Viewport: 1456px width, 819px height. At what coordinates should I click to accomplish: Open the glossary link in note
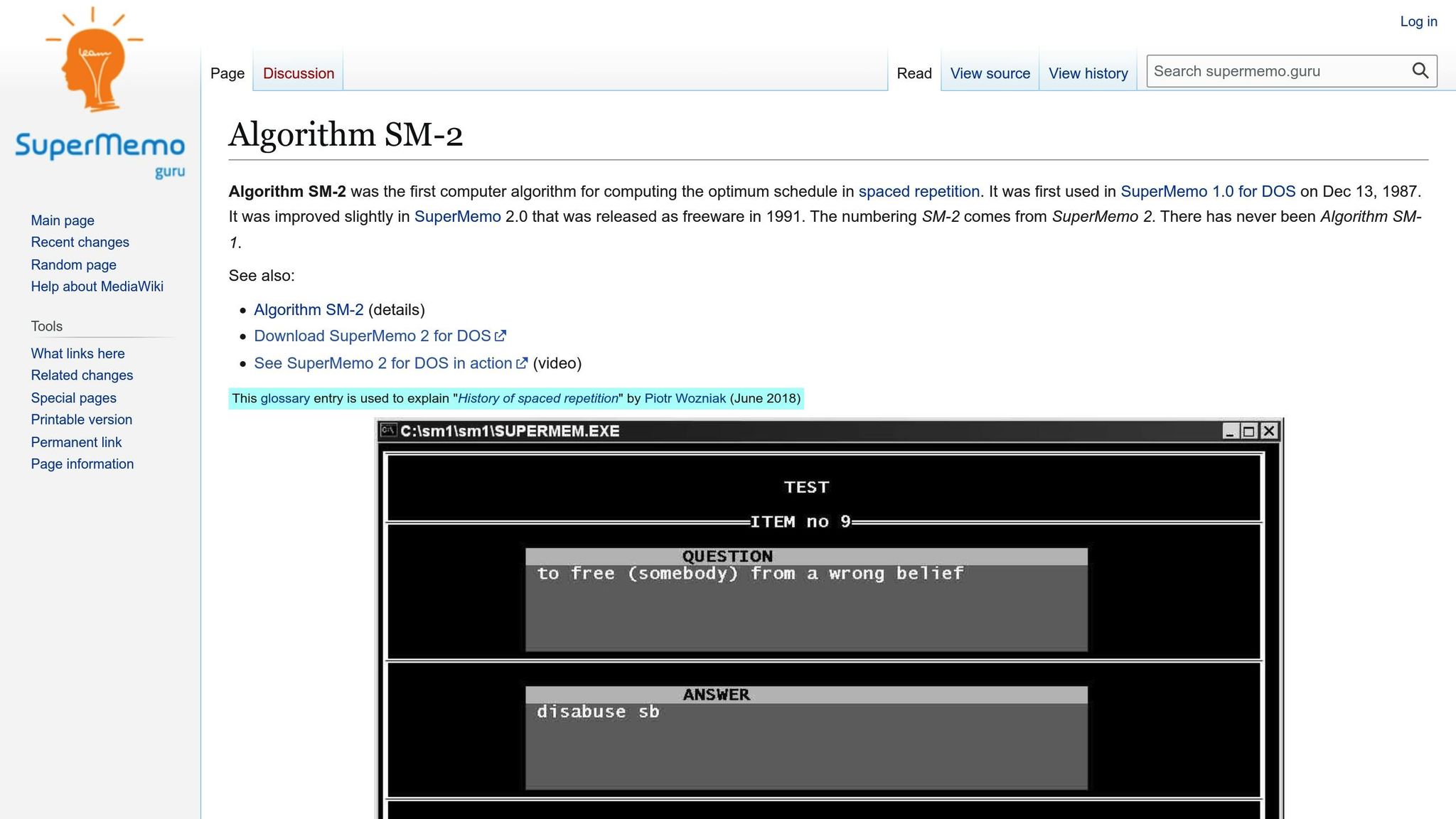[x=285, y=398]
